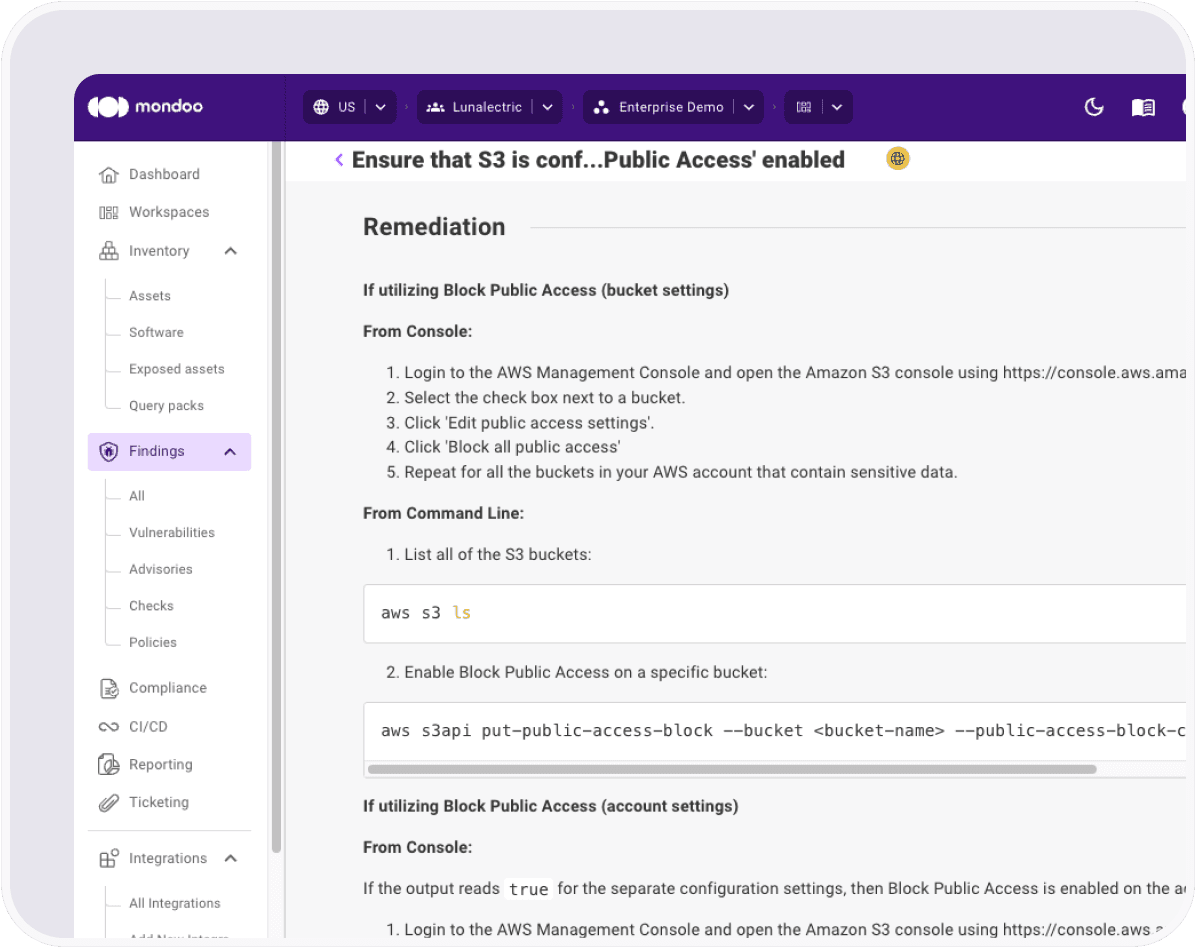Collapse the Findings section

(x=230, y=452)
